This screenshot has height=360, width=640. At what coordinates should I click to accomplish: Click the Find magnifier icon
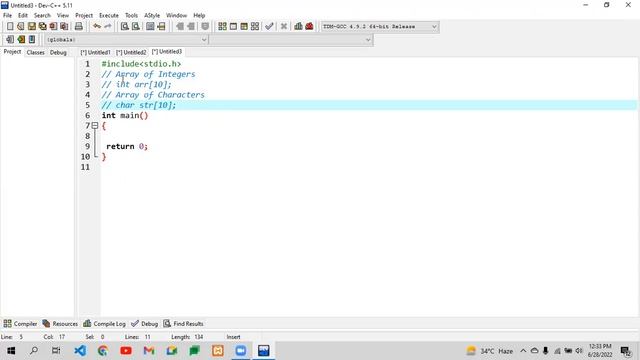[x=124, y=27]
